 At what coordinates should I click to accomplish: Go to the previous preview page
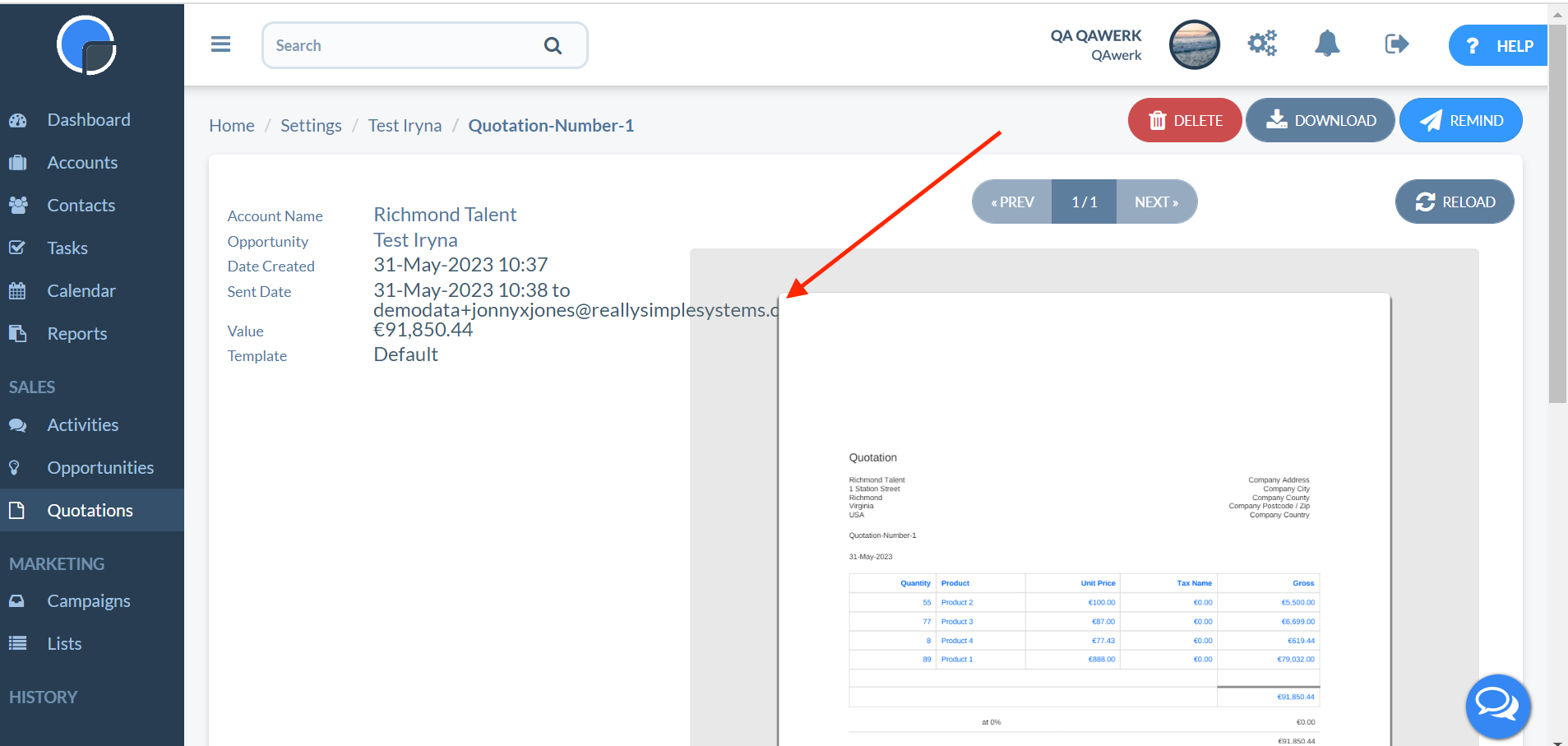pyautogui.click(x=1012, y=202)
